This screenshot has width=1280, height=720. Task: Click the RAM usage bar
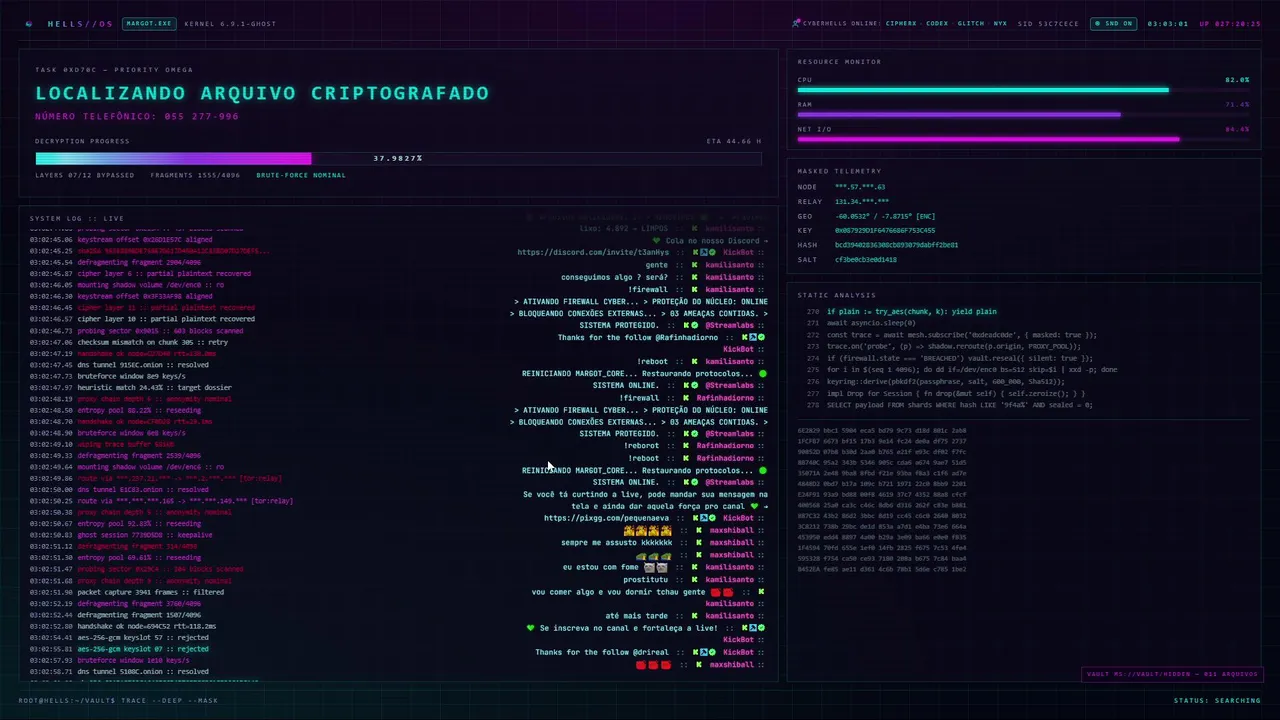(1023, 115)
